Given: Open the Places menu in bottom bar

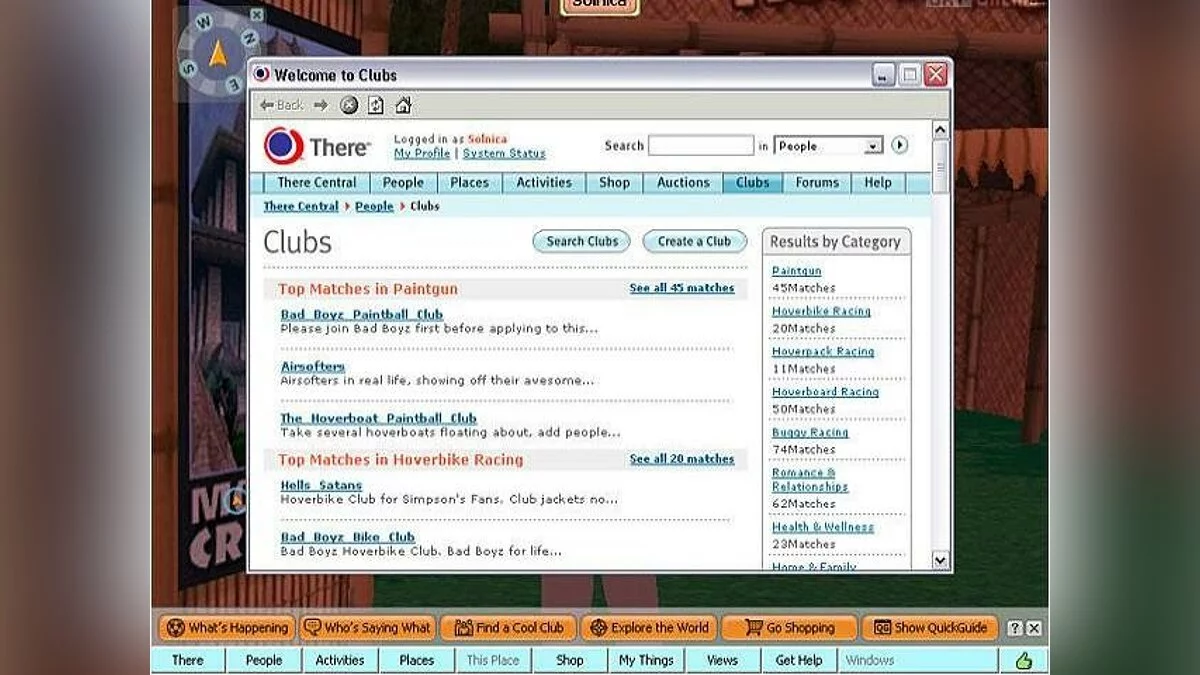Looking at the screenshot, I should [417, 660].
